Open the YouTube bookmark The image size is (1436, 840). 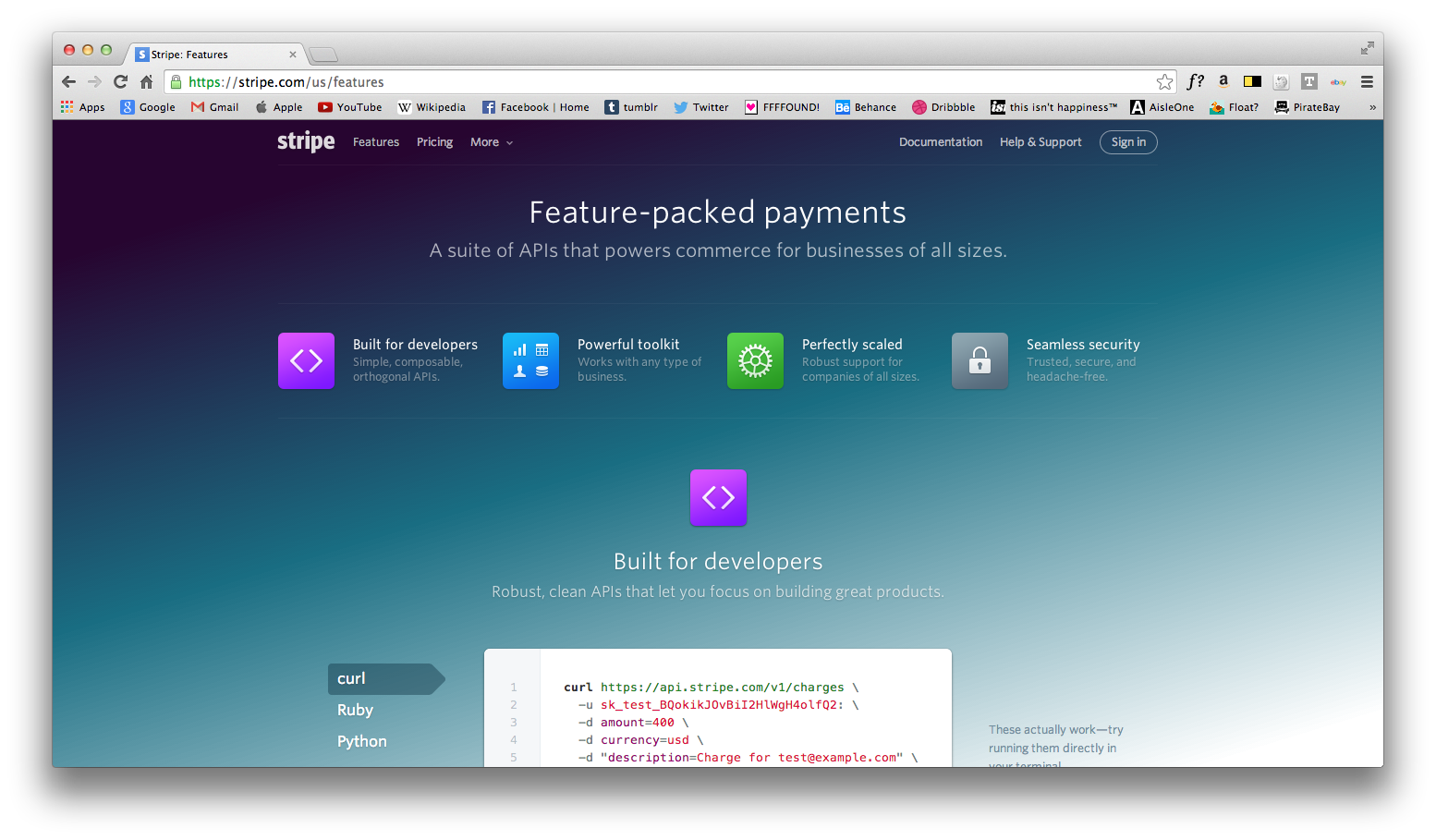click(350, 107)
